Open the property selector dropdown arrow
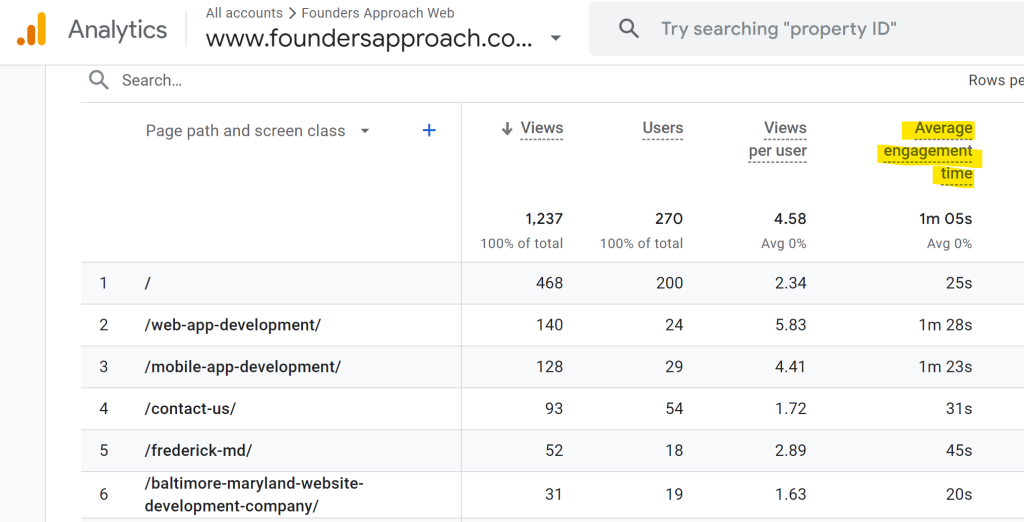 [x=556, y=39]
